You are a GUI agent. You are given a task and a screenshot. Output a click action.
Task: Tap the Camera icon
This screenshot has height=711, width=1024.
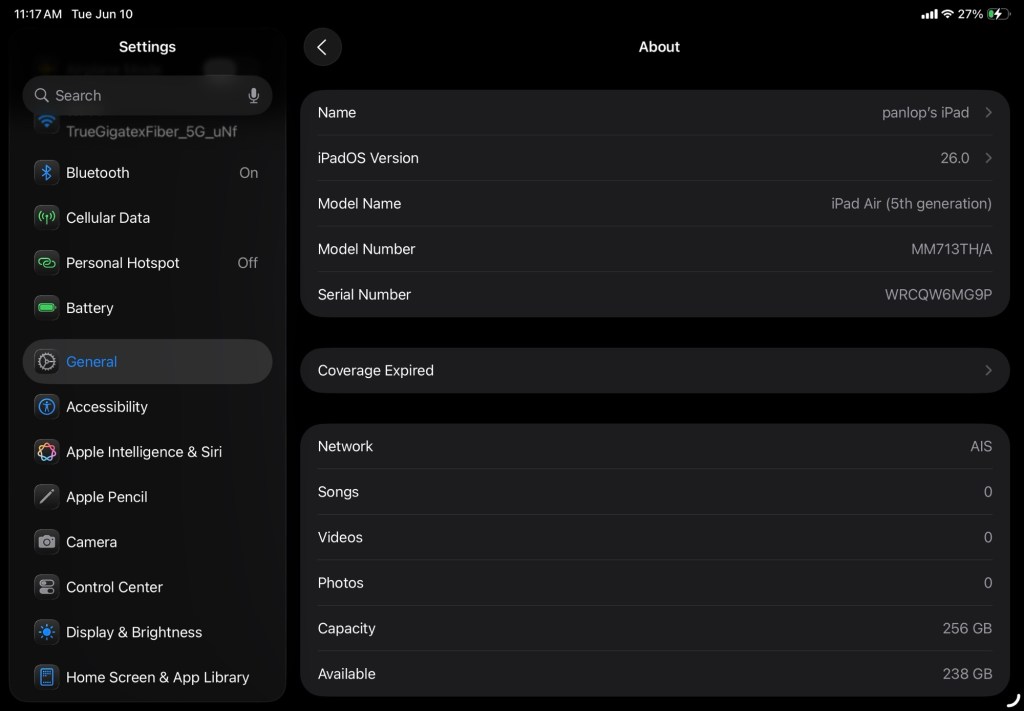tap(46, 542)
